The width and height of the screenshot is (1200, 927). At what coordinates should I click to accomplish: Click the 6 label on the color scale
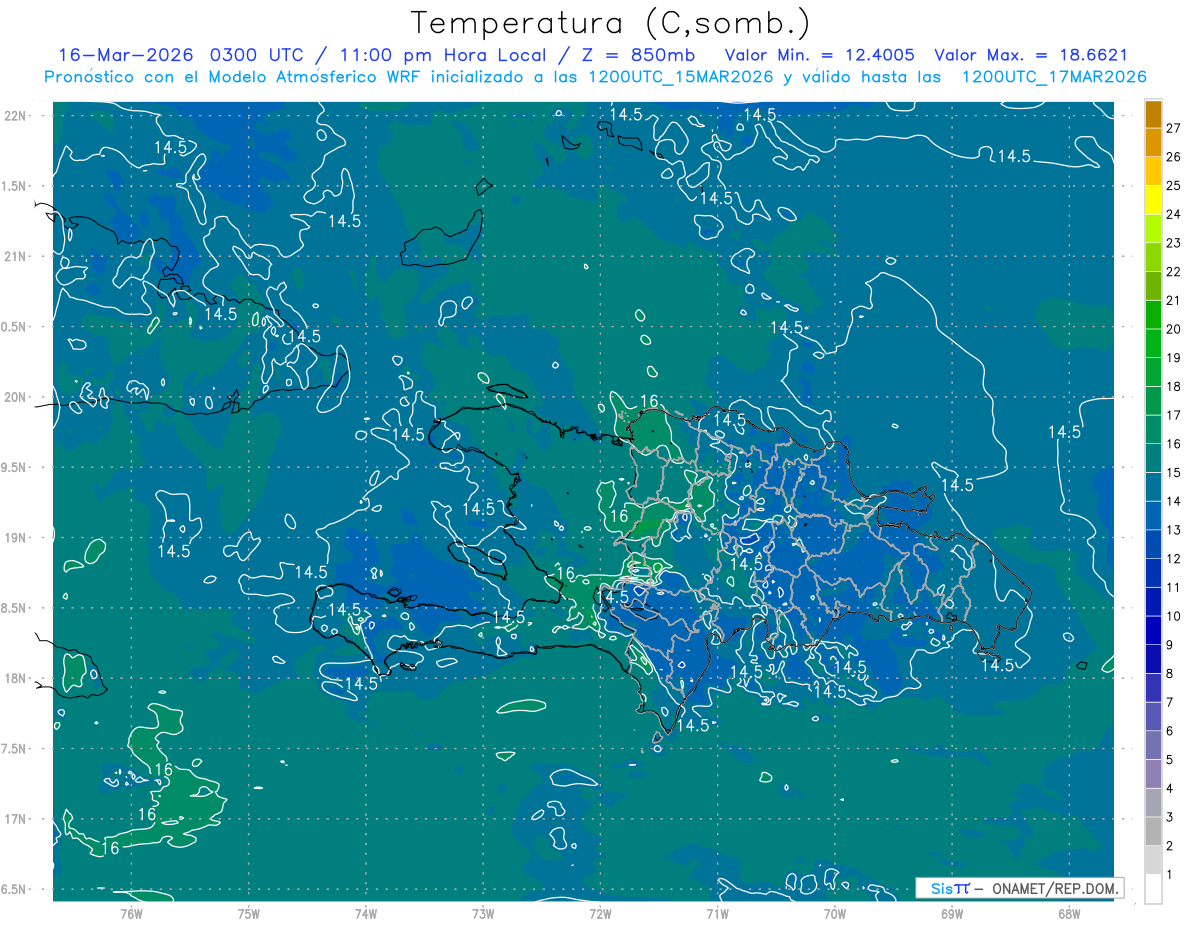click(x=1170, y=731)
